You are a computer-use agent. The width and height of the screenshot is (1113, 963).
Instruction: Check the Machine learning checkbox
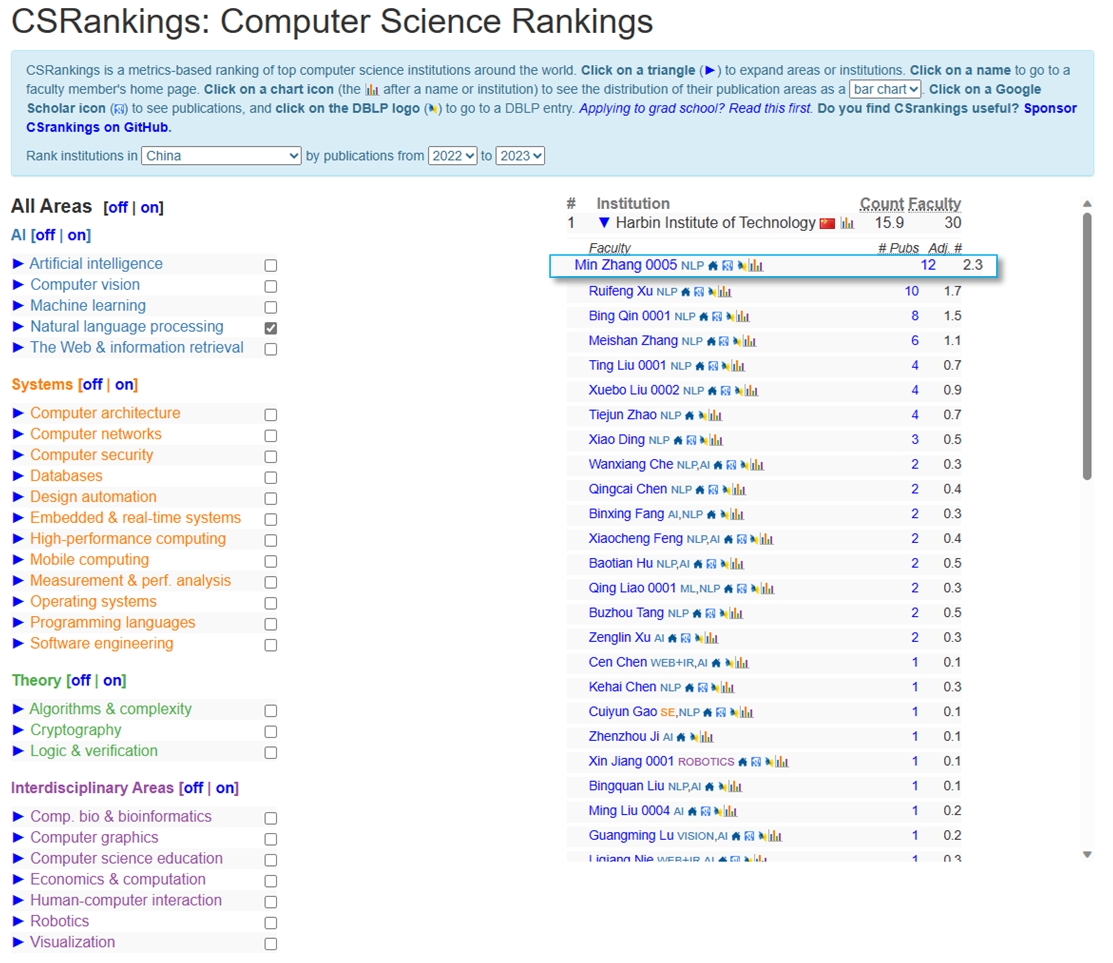[270, 307]
